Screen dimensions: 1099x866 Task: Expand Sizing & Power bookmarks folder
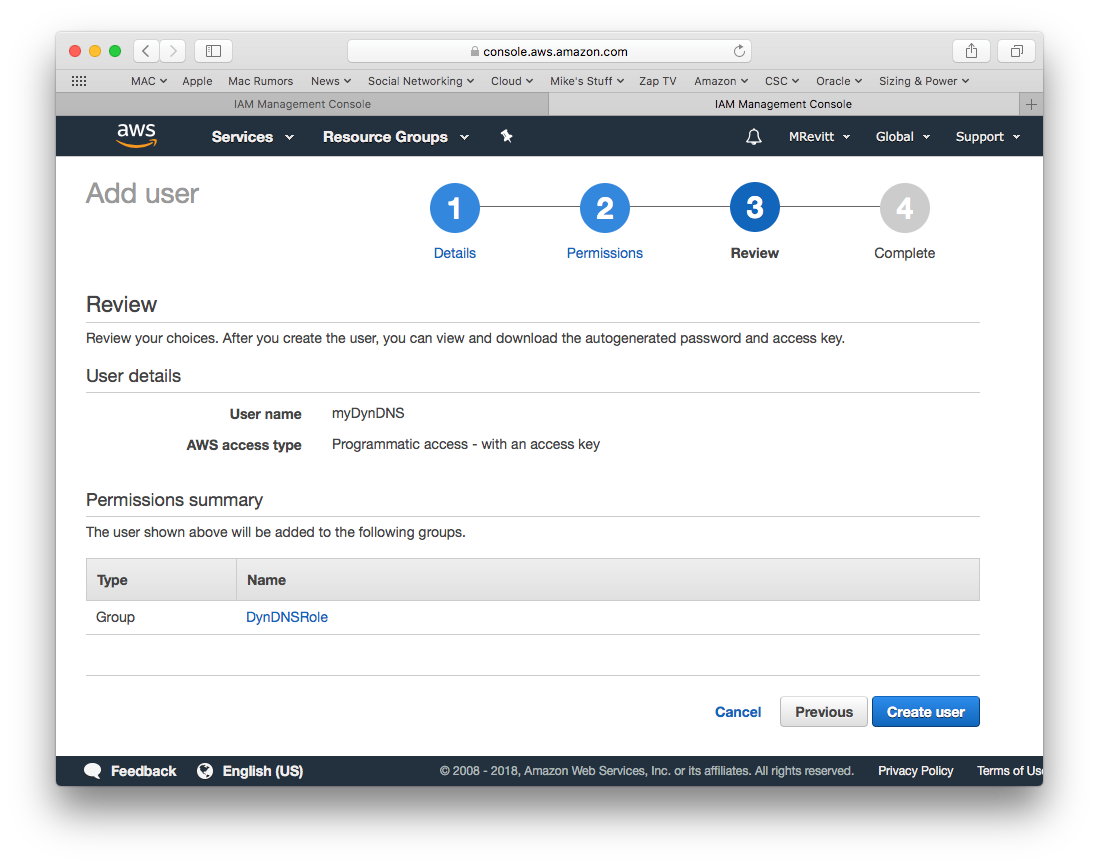pyautogui.click(x=924, y=81)
